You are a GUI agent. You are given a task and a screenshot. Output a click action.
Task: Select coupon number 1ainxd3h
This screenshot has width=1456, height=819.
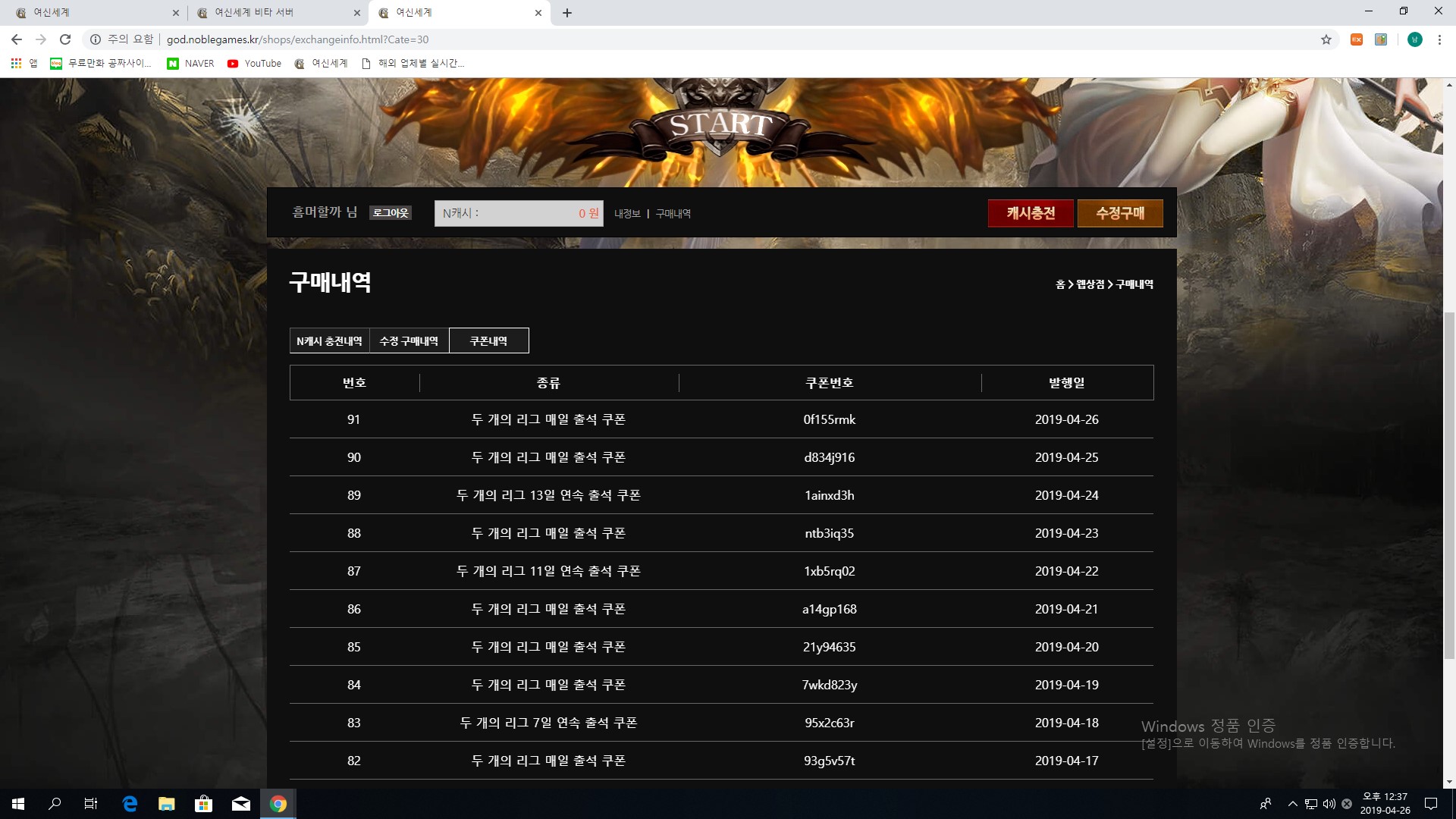pyautogui.click(x=830, y=495)
